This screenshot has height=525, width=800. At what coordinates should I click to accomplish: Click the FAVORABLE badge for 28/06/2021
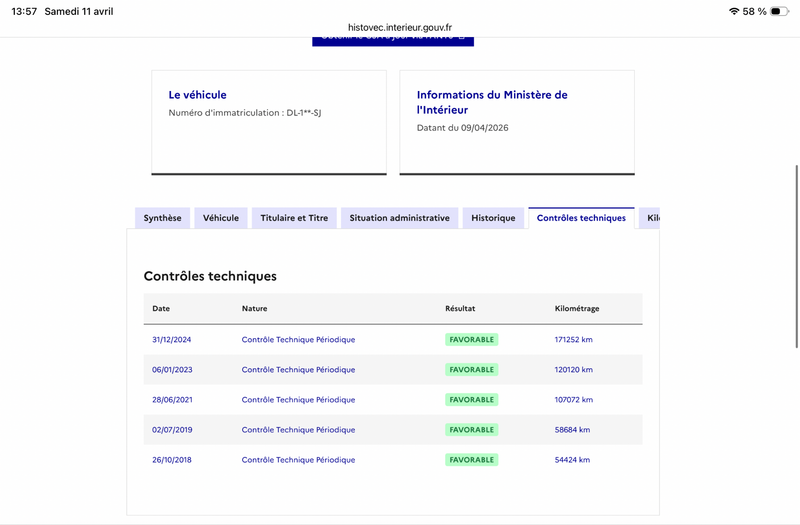pos(471,399)
